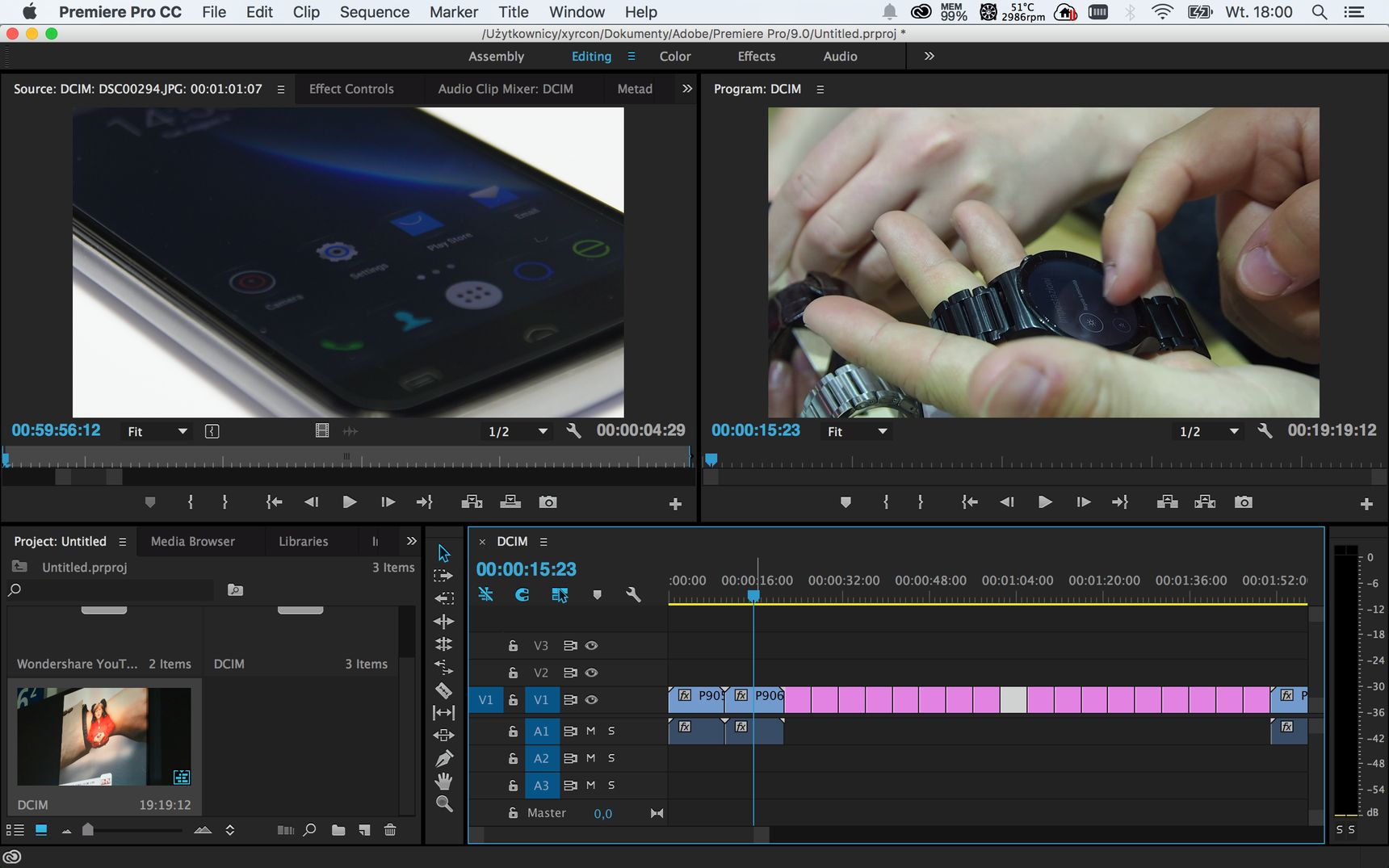Open the Libraries tab

coord(303,541)
